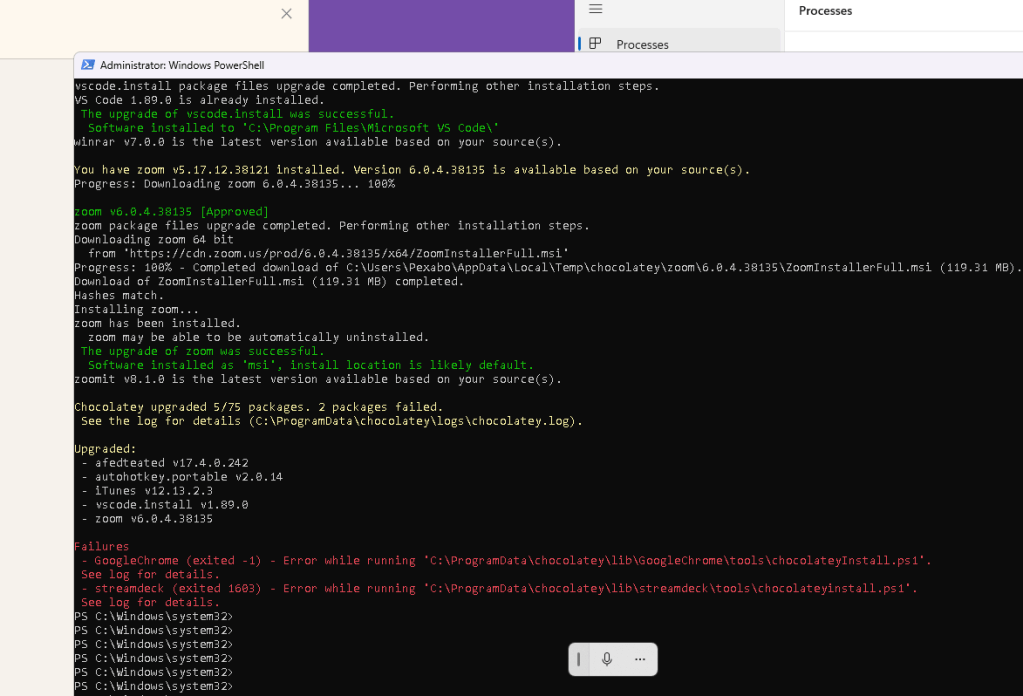Screen dimensions: 1023x696
Task: Click the 'Software installed to' VS Code path line
Action: pos(293,128)
